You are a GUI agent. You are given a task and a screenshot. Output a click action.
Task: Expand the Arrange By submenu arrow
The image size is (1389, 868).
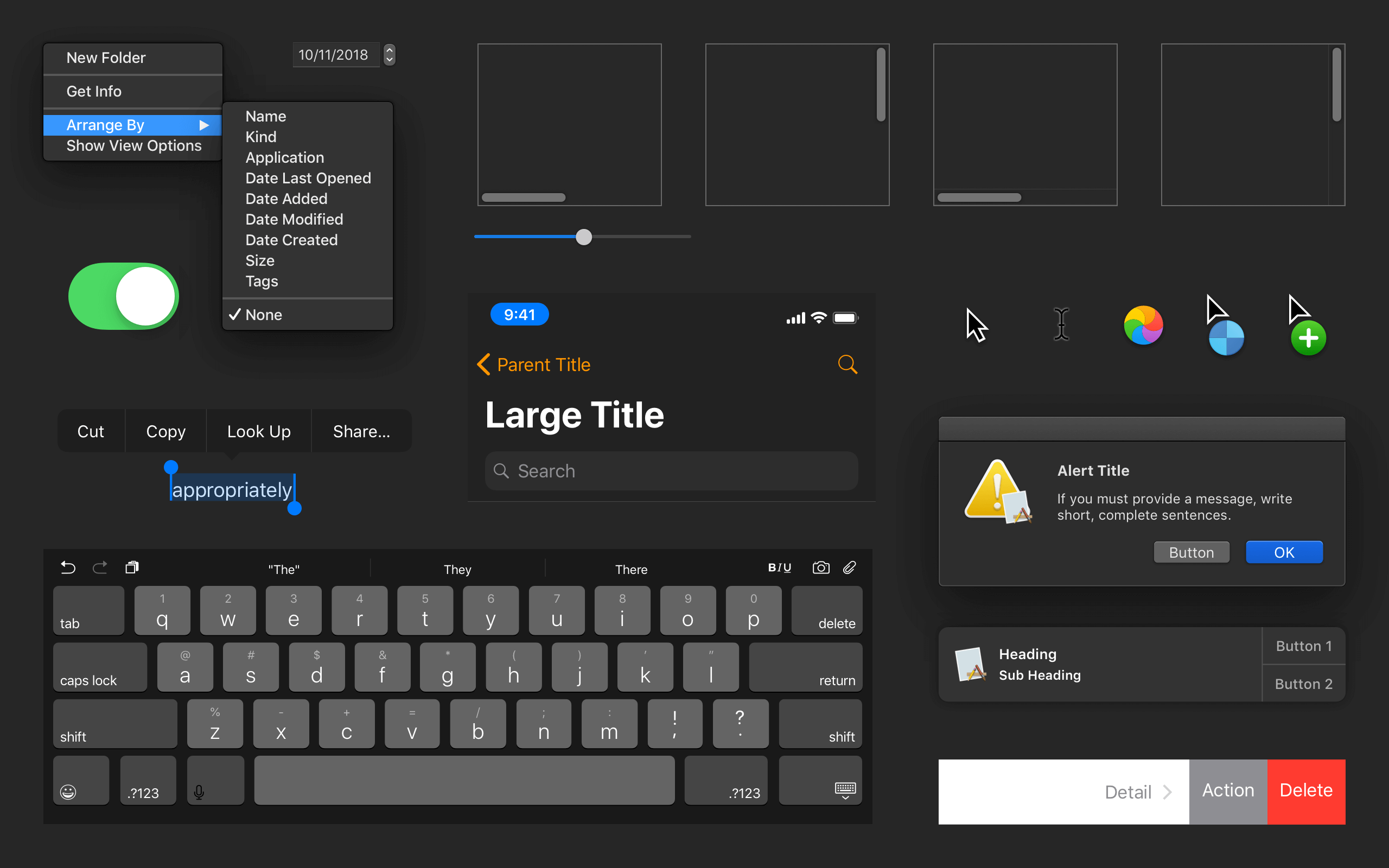(204, 125)
